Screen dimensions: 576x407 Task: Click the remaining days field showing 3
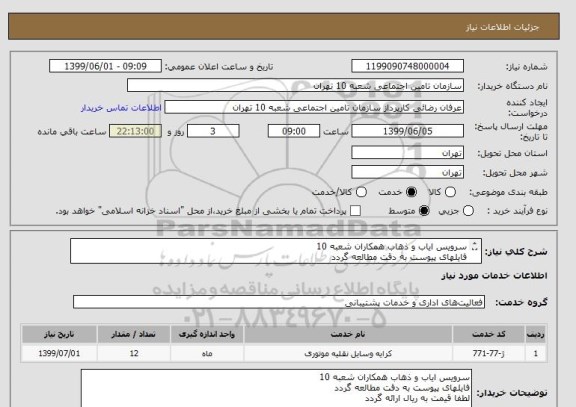click(213, 131)
